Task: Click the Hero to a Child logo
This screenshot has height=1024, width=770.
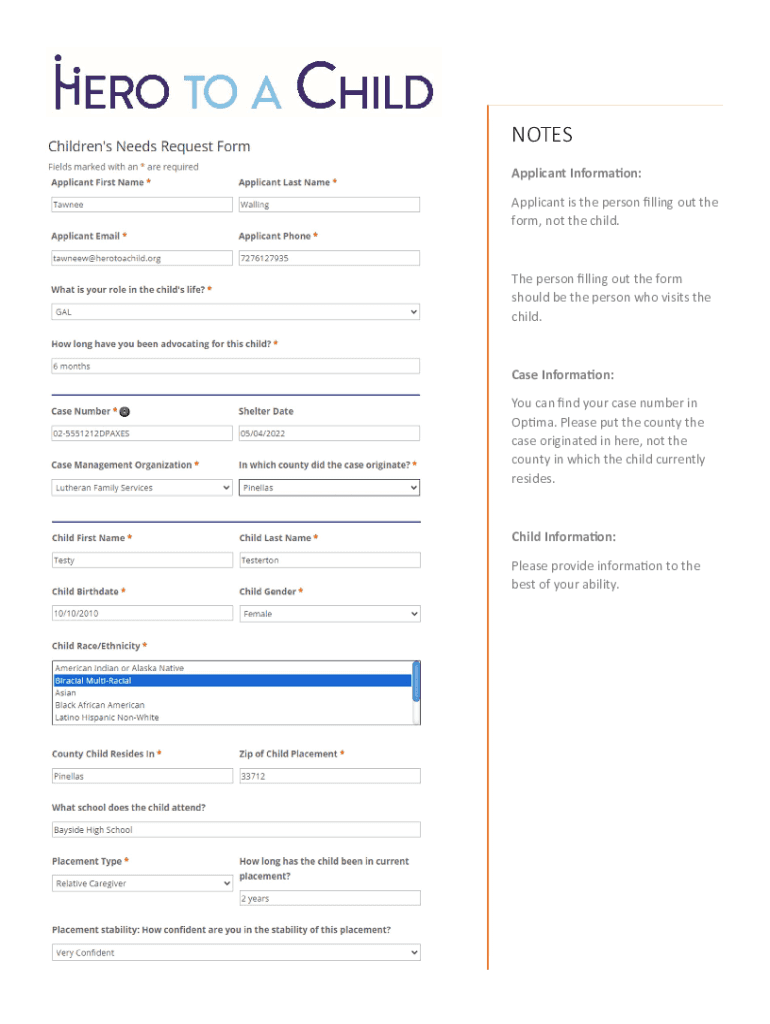Action: 243,84
